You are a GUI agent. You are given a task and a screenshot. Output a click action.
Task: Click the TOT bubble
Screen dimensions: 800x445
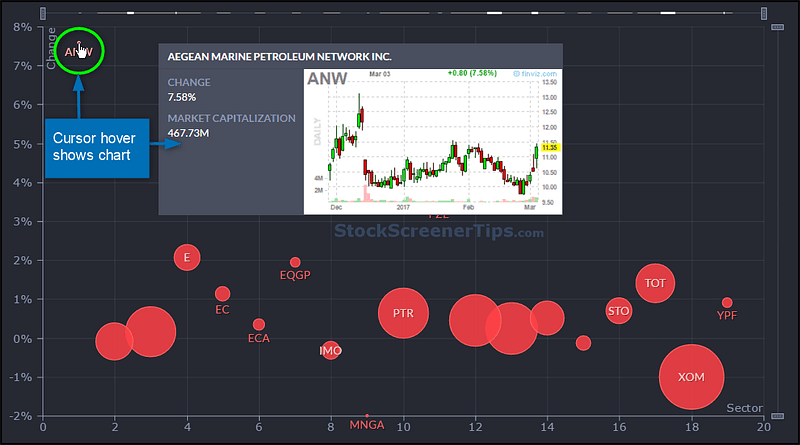click(655, 283)
